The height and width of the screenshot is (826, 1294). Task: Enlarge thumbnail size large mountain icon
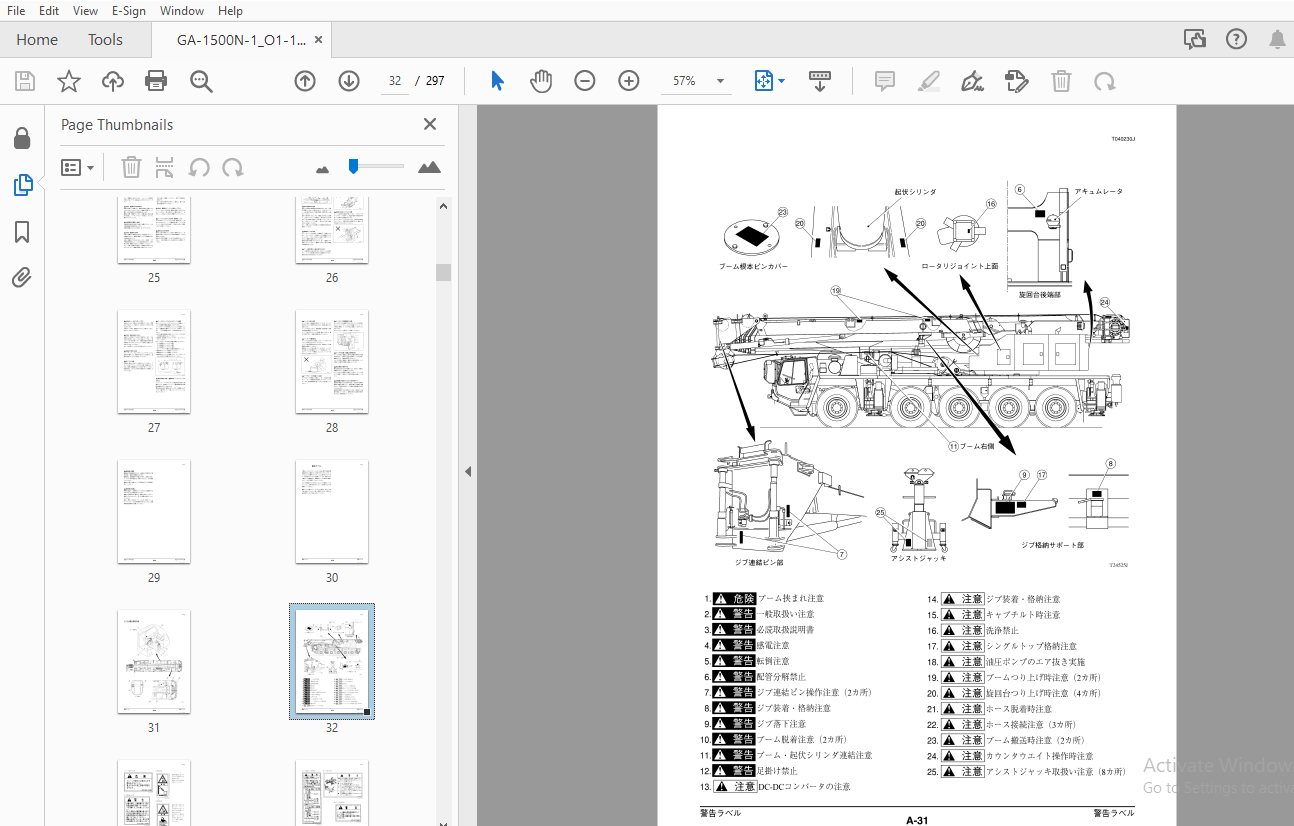(430, 167)
